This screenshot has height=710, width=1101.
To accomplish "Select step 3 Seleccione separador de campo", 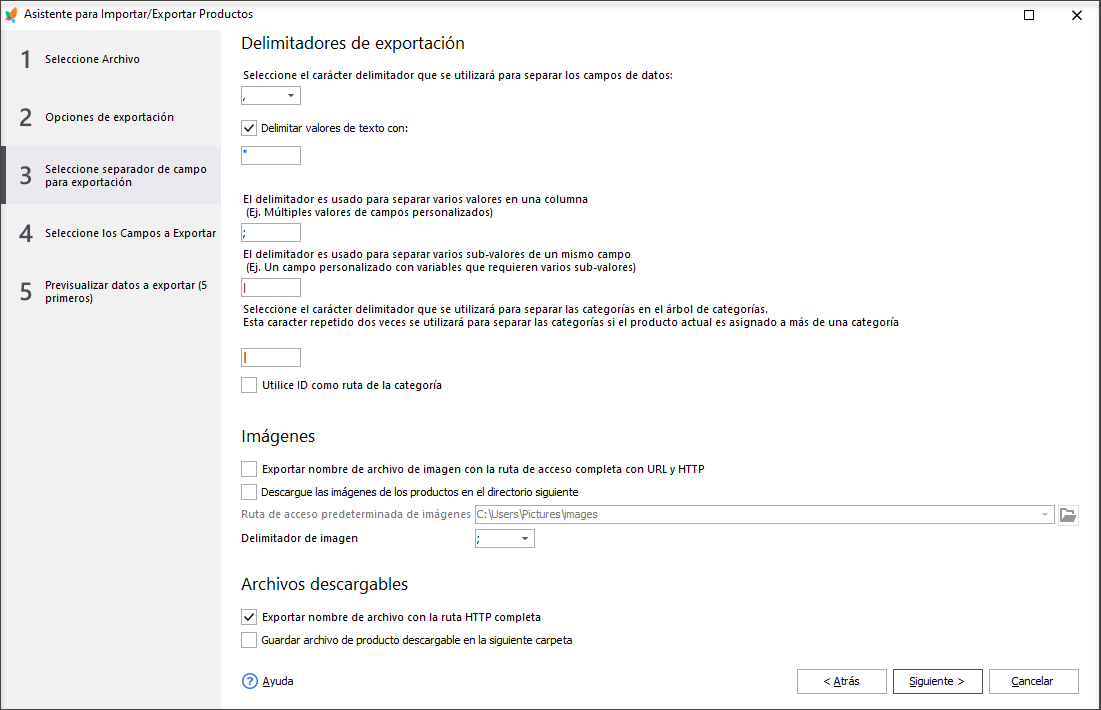I will pyautogui.click(x=111, y=175).
